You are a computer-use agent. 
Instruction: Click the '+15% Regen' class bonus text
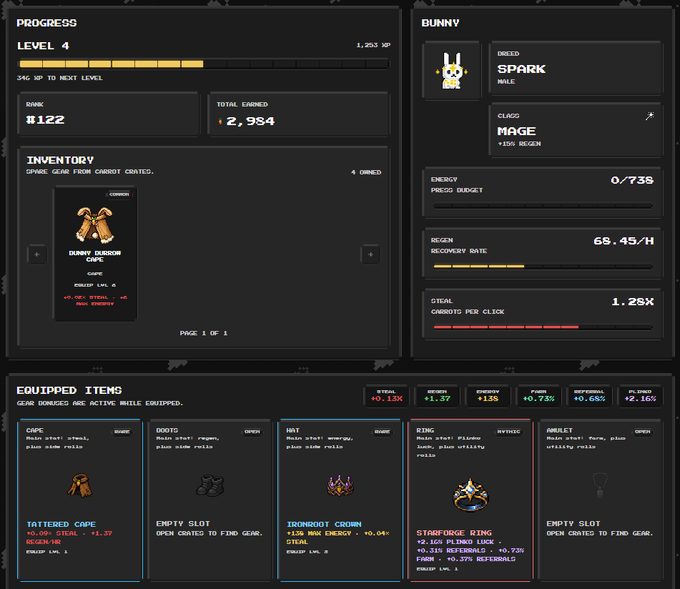click(519, 144)
